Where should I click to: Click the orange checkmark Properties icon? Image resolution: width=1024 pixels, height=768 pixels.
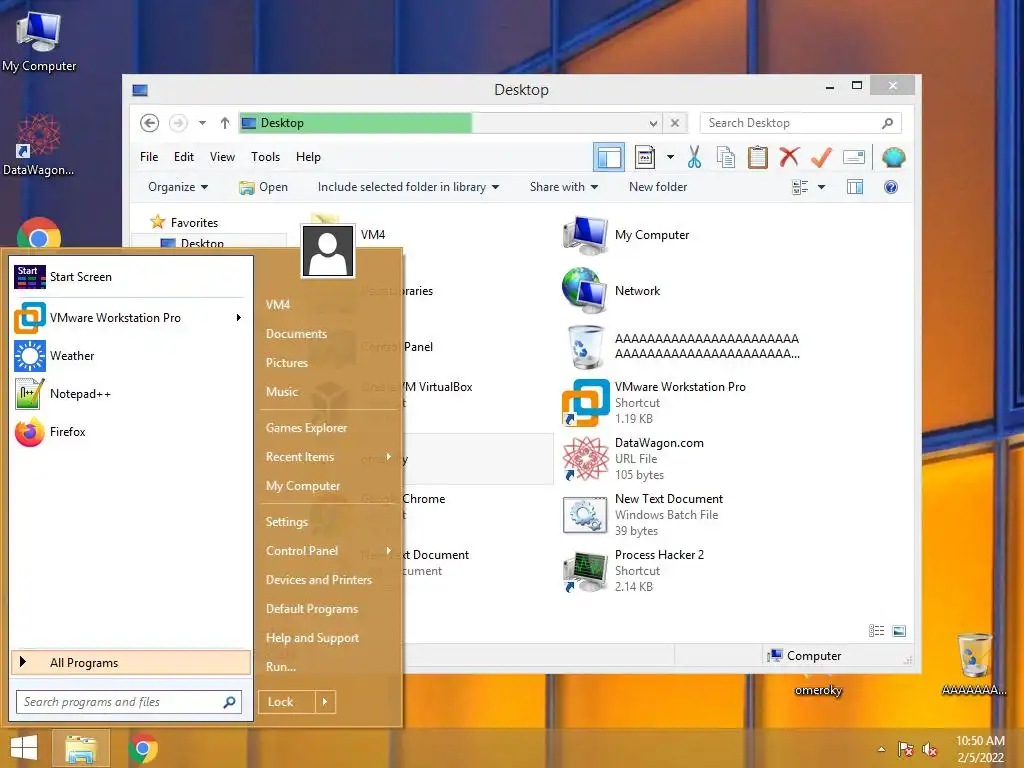[821, 157]
